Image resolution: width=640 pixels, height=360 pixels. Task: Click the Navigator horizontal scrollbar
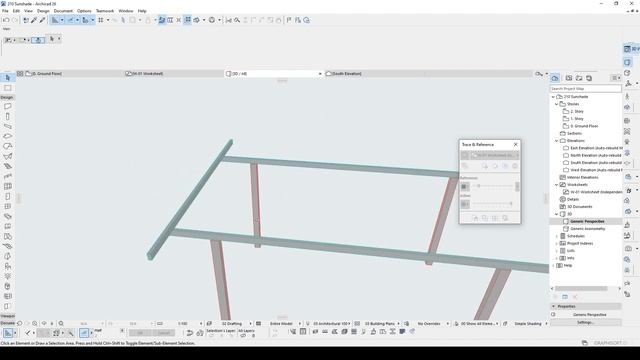click(581, 289)
